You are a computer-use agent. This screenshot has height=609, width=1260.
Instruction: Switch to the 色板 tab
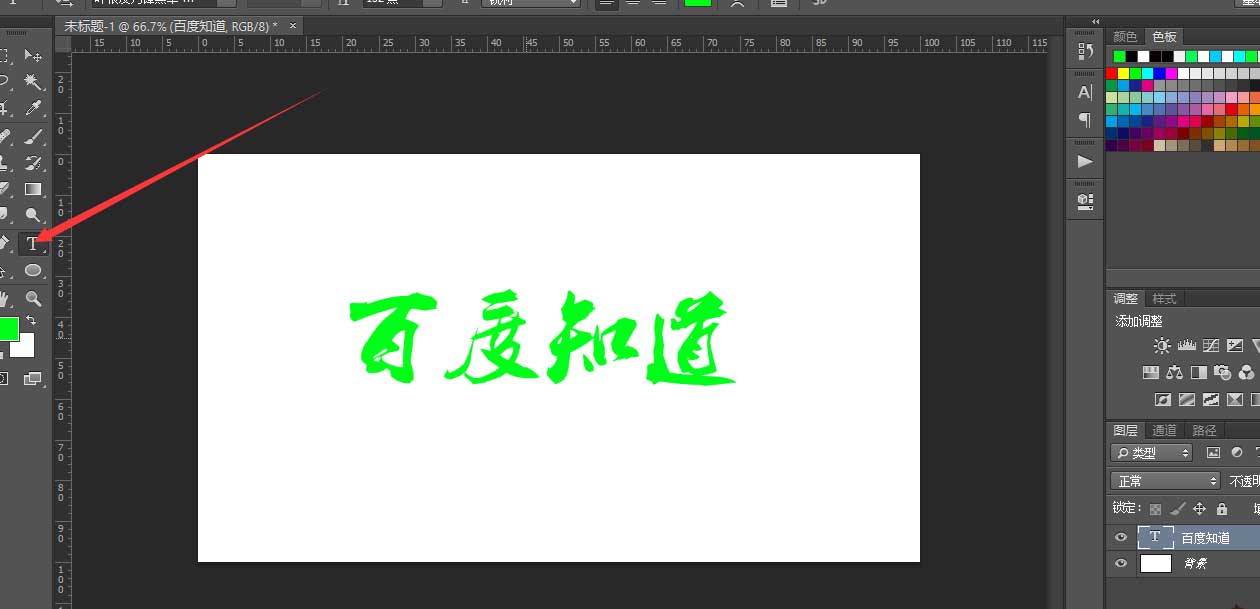1164,37
